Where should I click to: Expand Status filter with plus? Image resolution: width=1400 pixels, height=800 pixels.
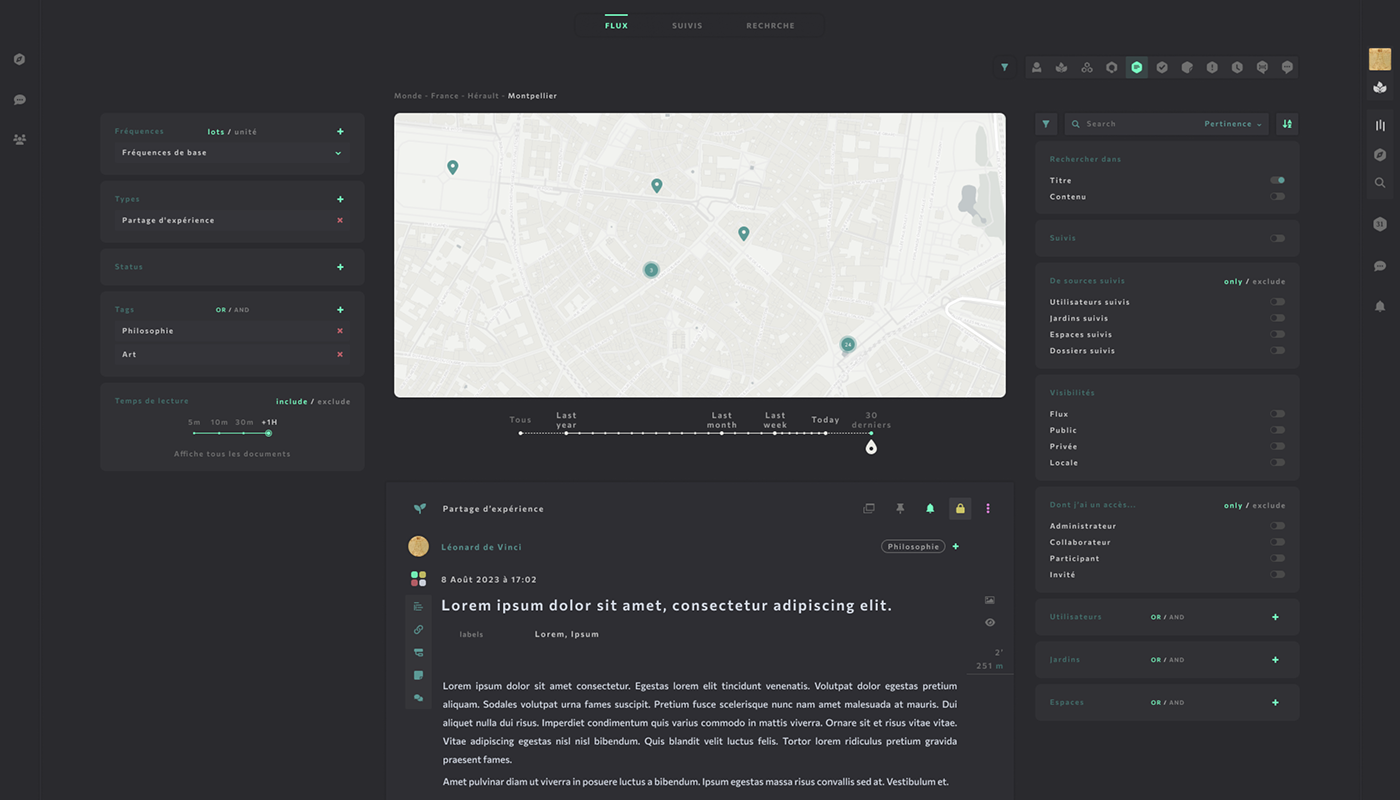[x=340, y=267]
